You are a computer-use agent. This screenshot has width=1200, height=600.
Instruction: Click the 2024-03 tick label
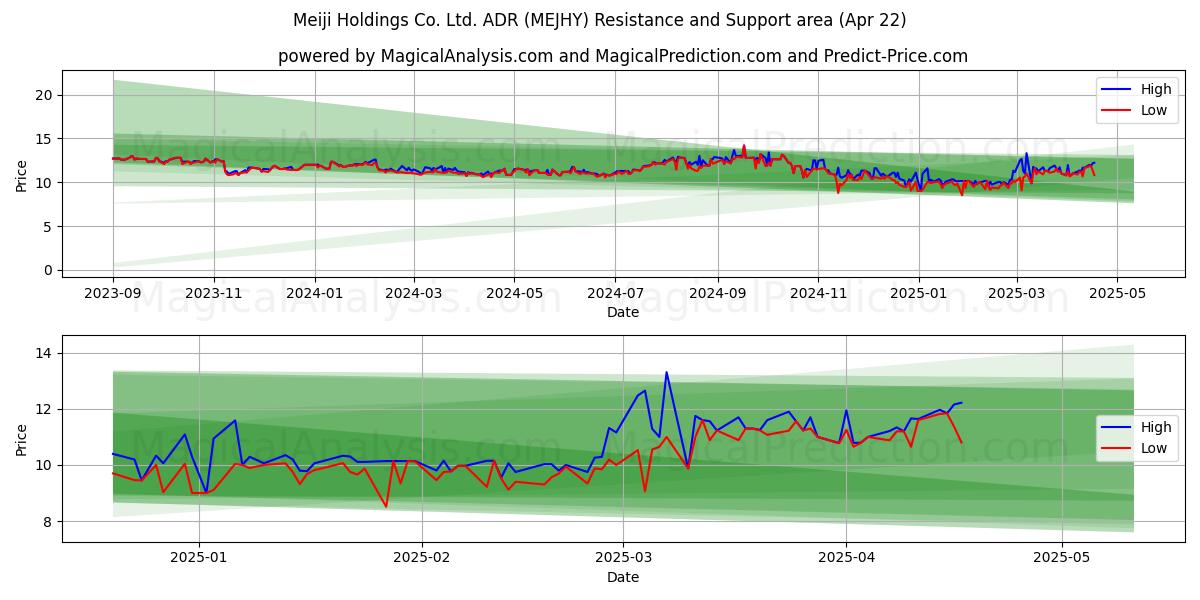[413, 293]
